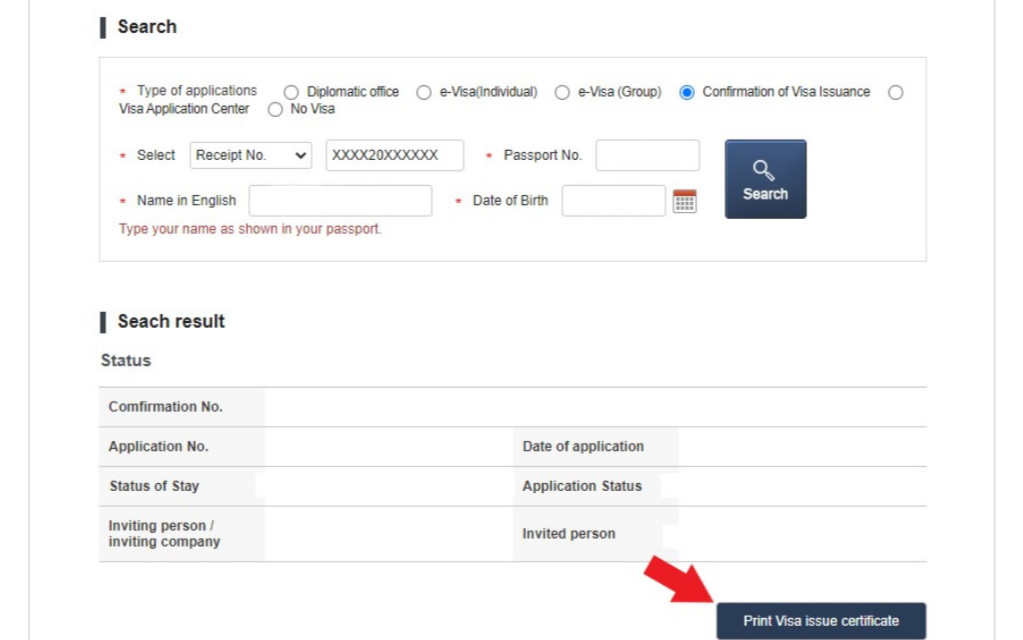The height and width of the screenshot is (640, 1023).
Task: Open the date of birth calendar picker
Action: point(684,201)
